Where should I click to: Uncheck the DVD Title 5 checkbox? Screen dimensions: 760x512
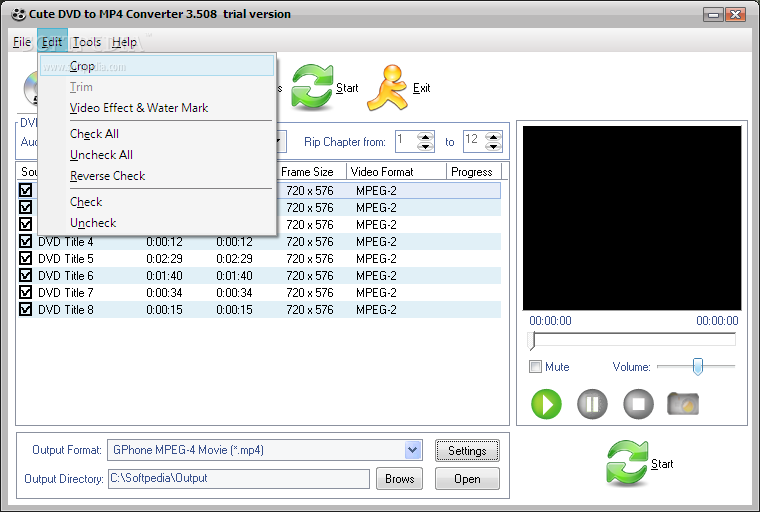pyautogui.click(x=26, y=258)
